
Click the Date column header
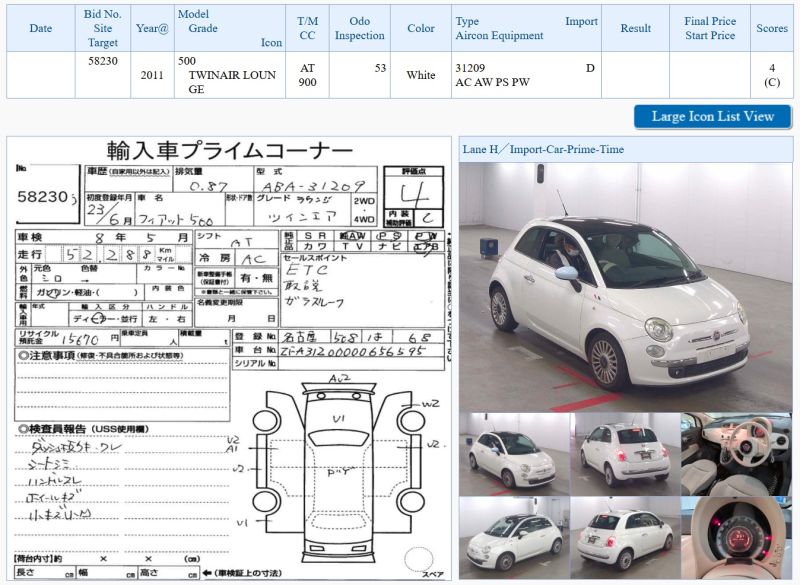click(41, 29)
